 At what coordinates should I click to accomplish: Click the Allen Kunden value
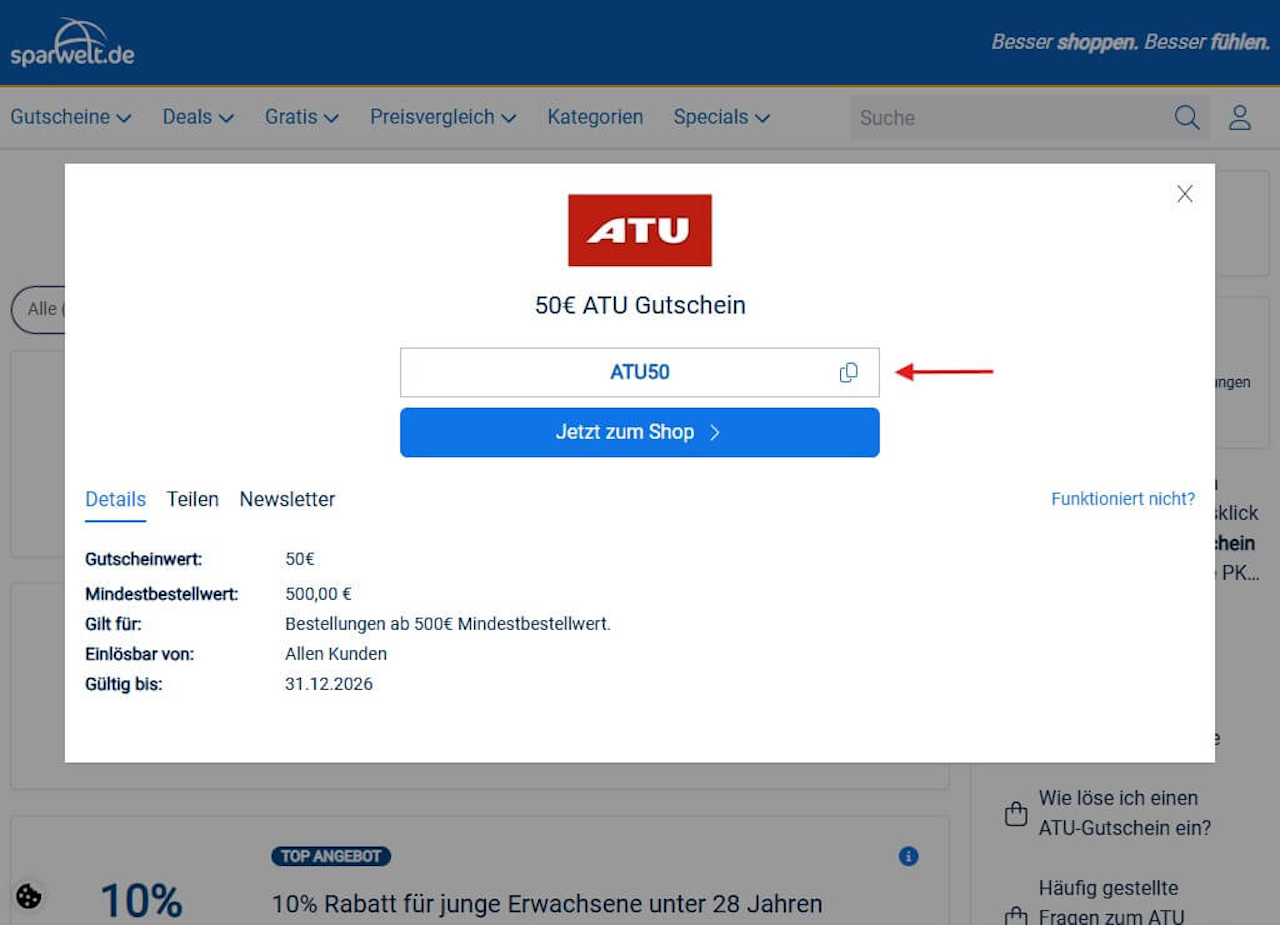pos(336,654)
